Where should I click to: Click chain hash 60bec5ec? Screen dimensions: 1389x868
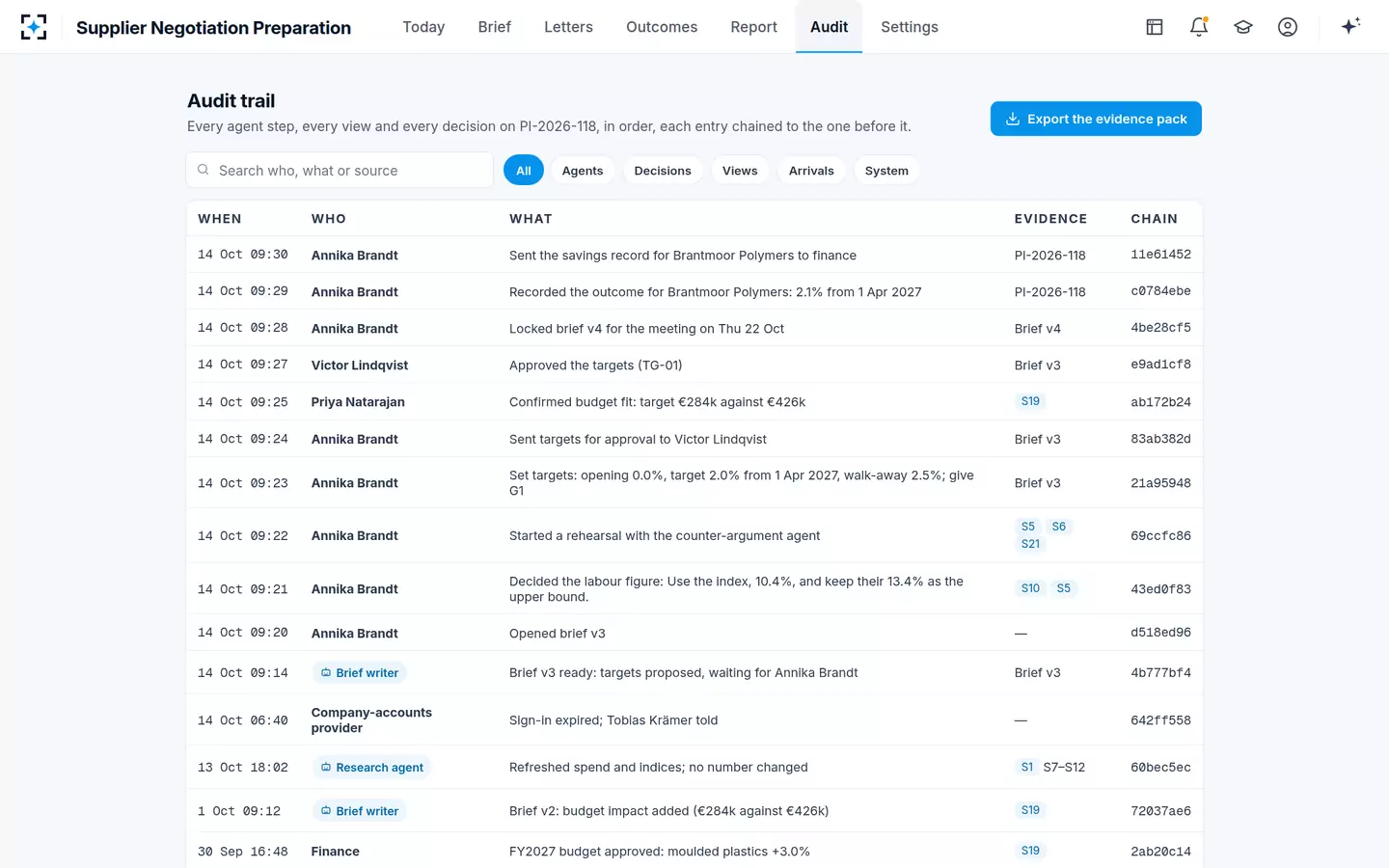tap(1160, 768)
